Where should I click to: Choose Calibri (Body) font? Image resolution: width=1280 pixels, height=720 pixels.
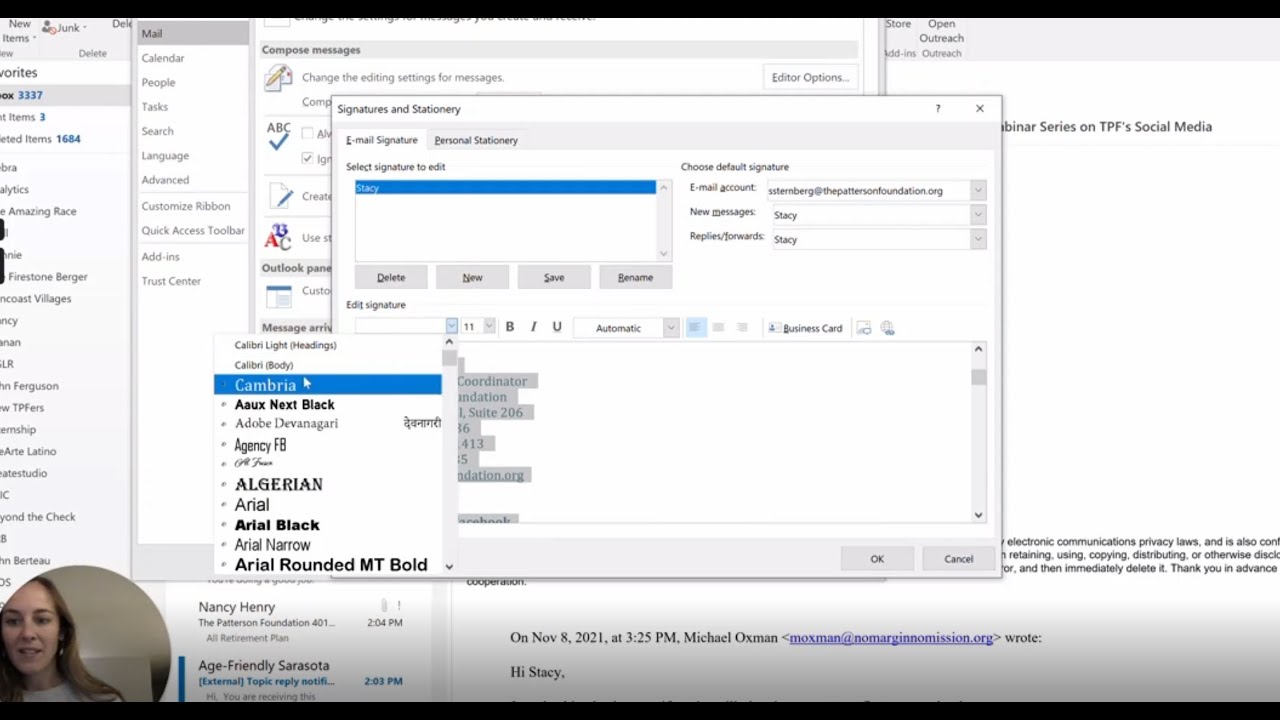click(328, 365)
